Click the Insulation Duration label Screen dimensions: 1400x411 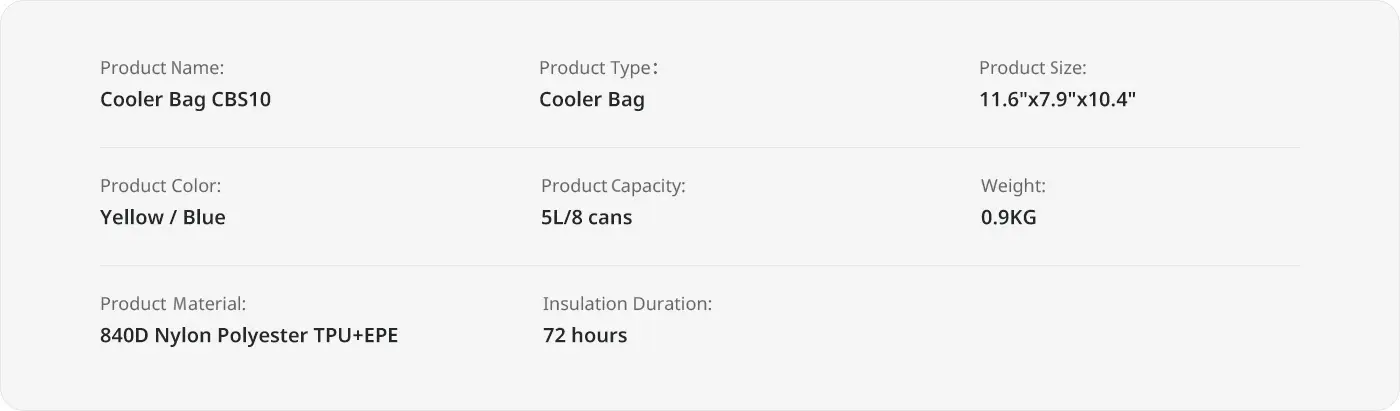[627, 304]
